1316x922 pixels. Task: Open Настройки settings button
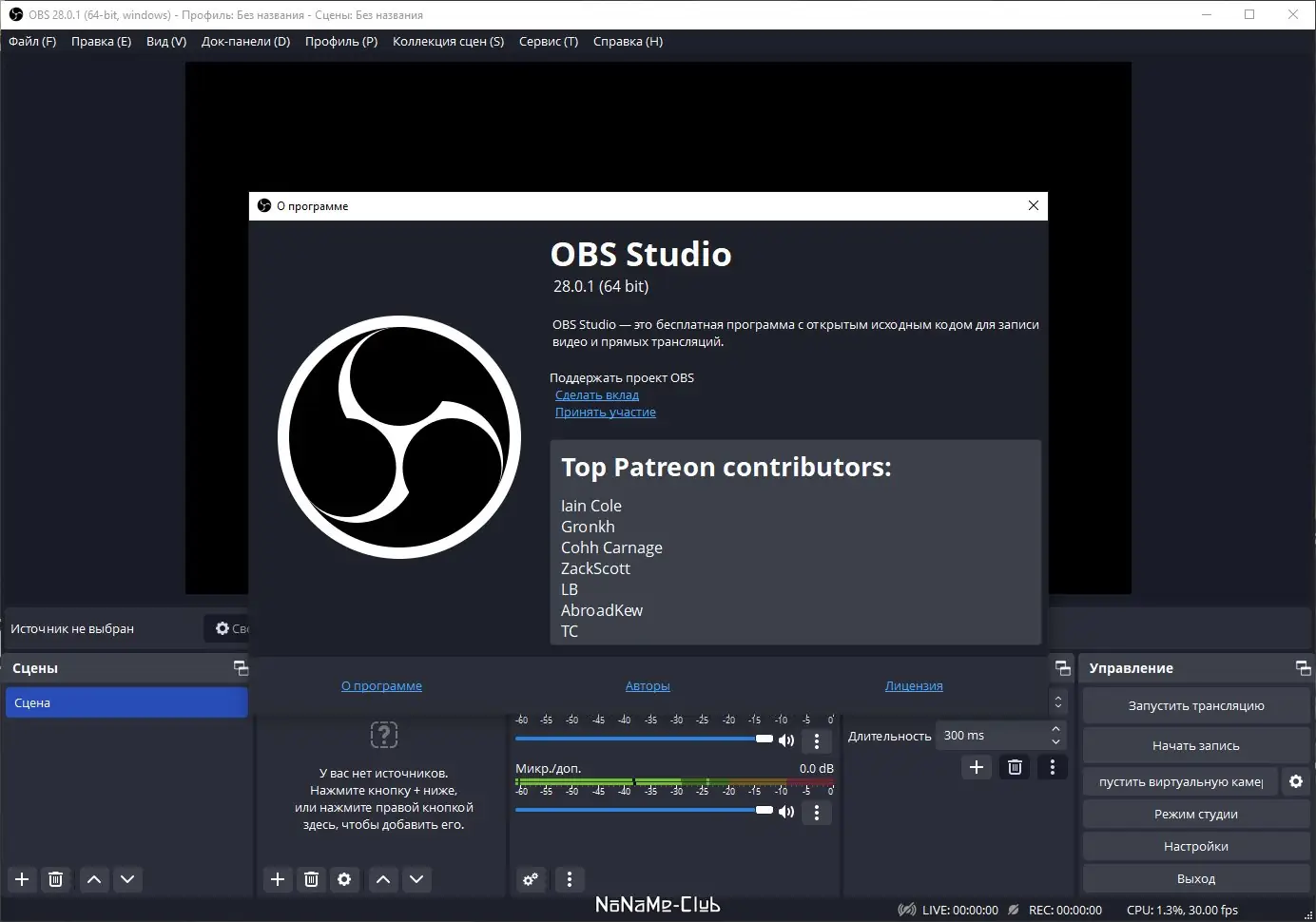(1196, 847)
